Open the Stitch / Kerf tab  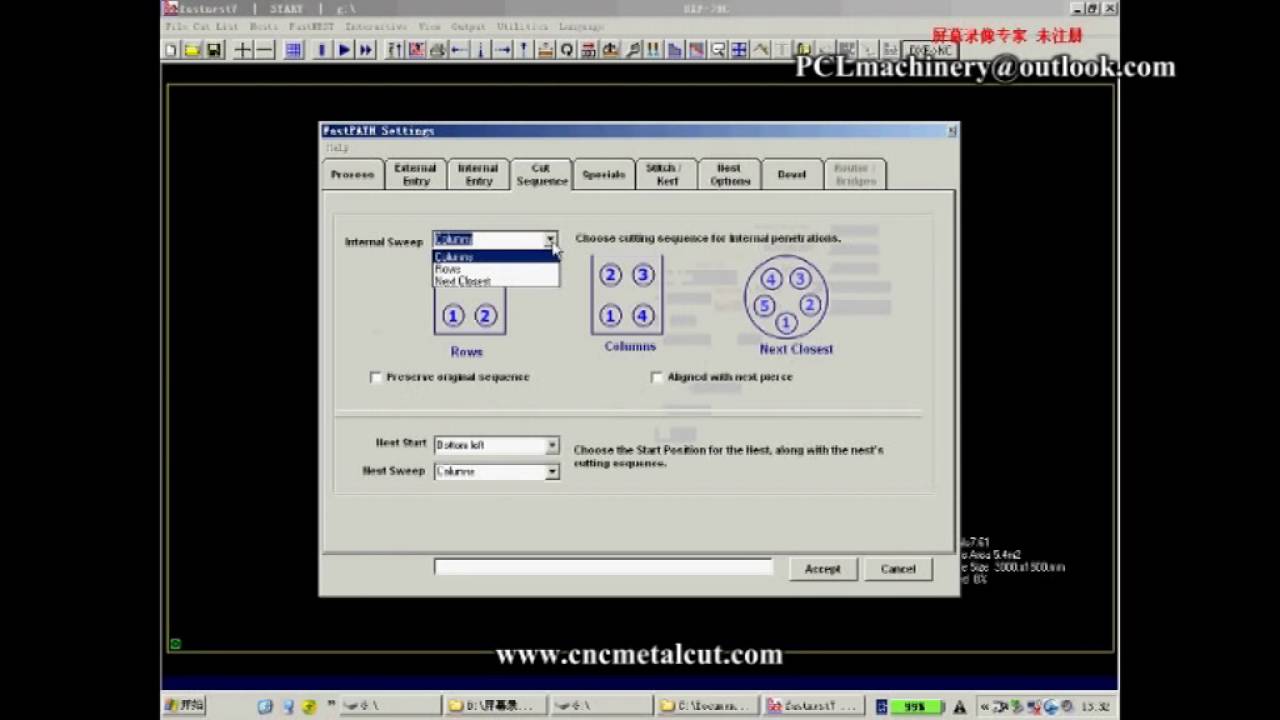coord(666,174)
